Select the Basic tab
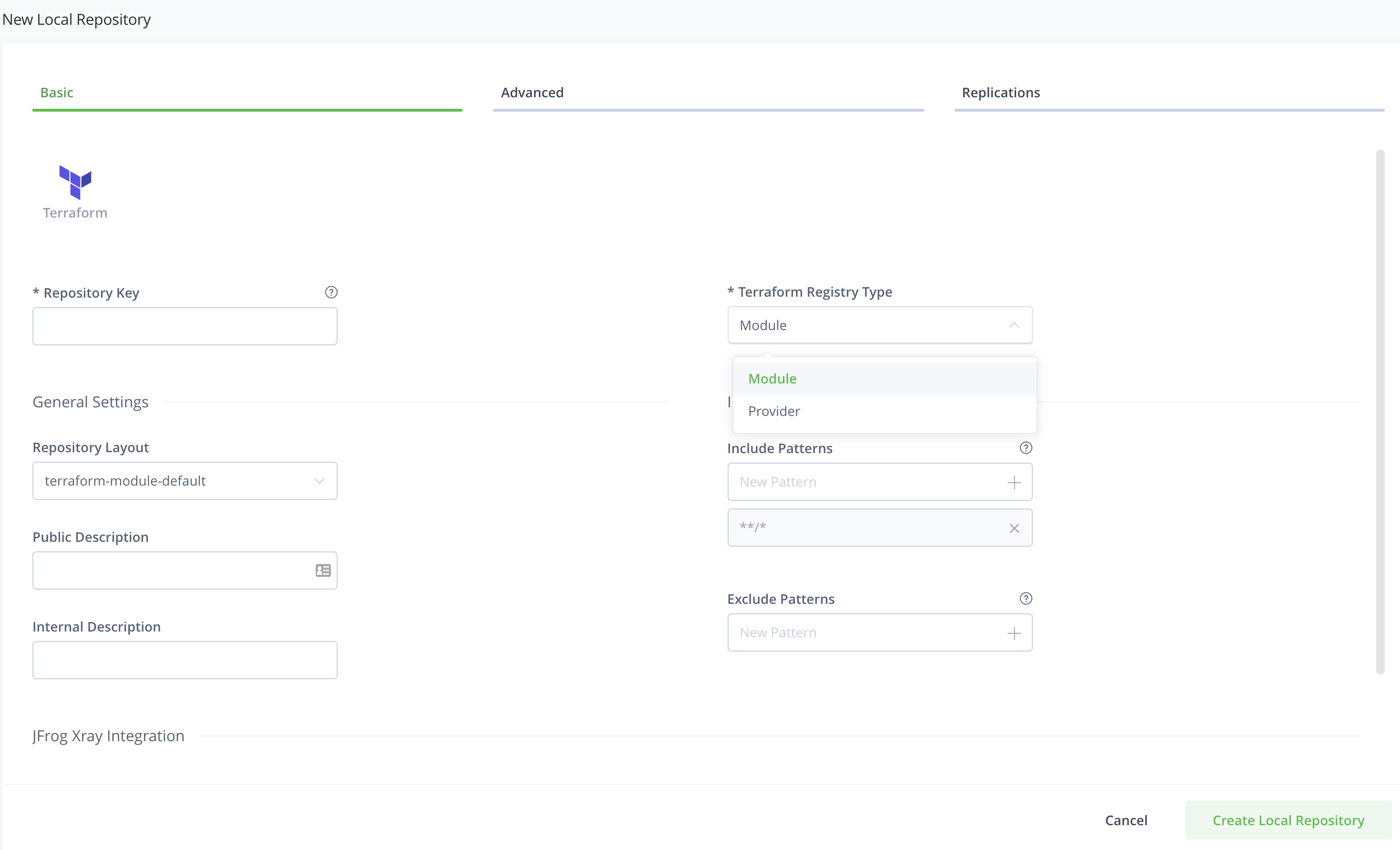 (x=56, y=93)
